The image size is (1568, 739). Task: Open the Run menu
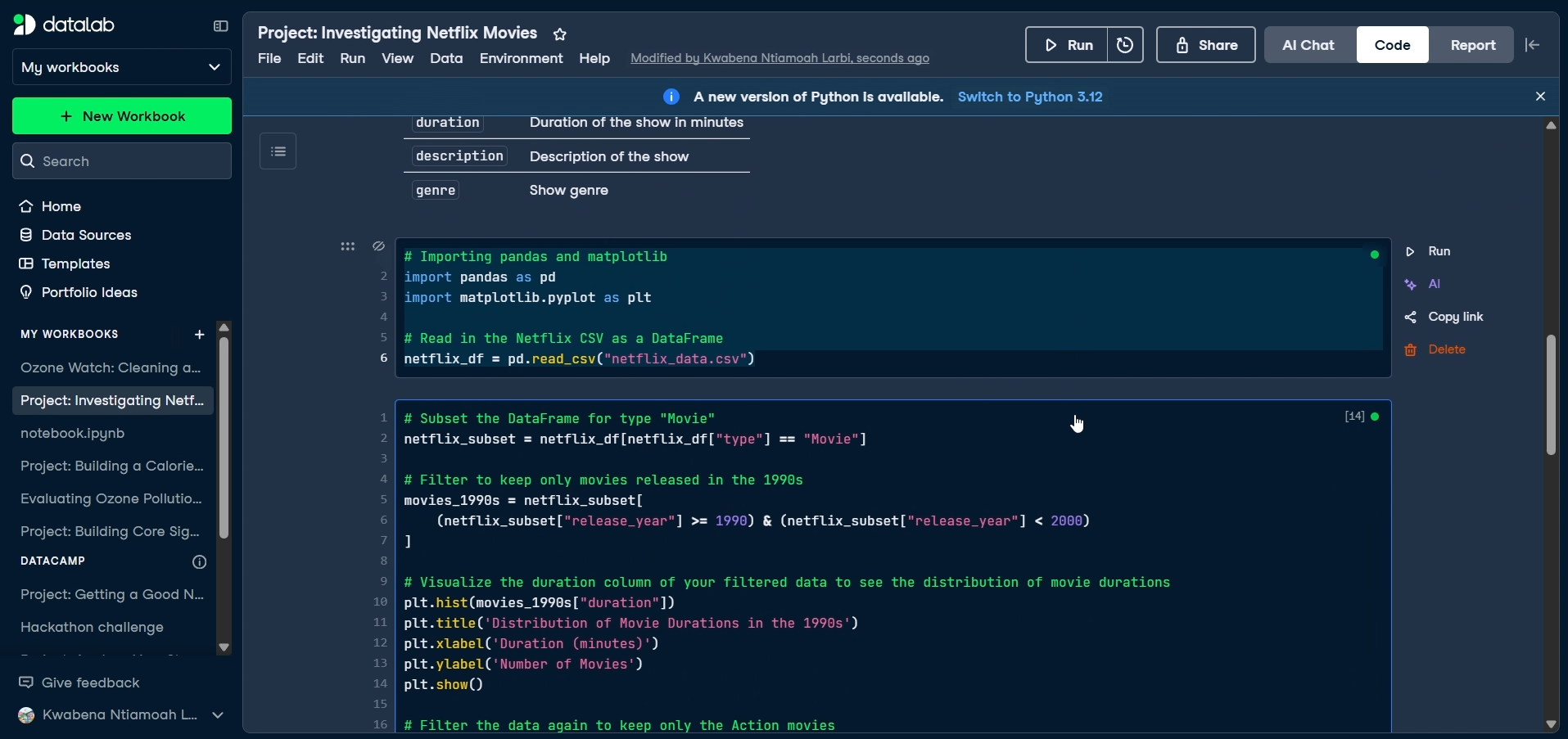point(353,59)
